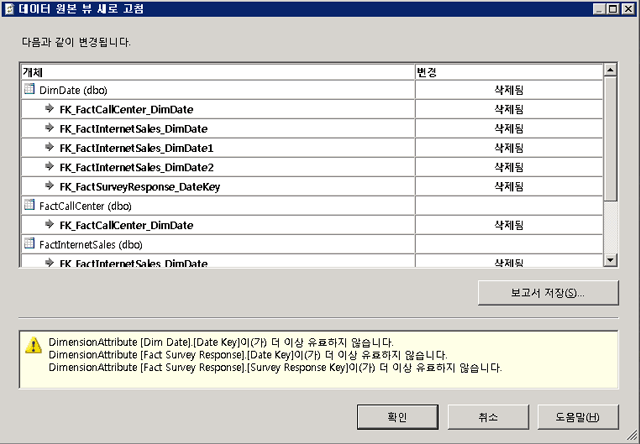640x444 pixels.
Task: Click the 다음과 같이 변경됩니다. label
Action: [76, 42]
